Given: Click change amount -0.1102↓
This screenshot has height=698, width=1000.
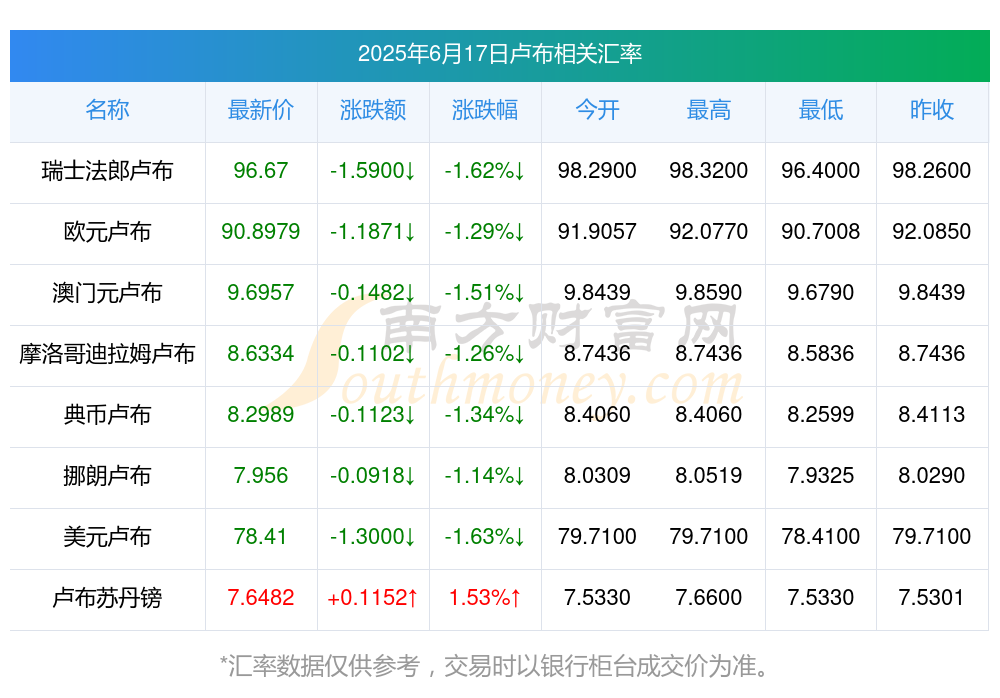Looking at the screenshot, I should 373,353.
